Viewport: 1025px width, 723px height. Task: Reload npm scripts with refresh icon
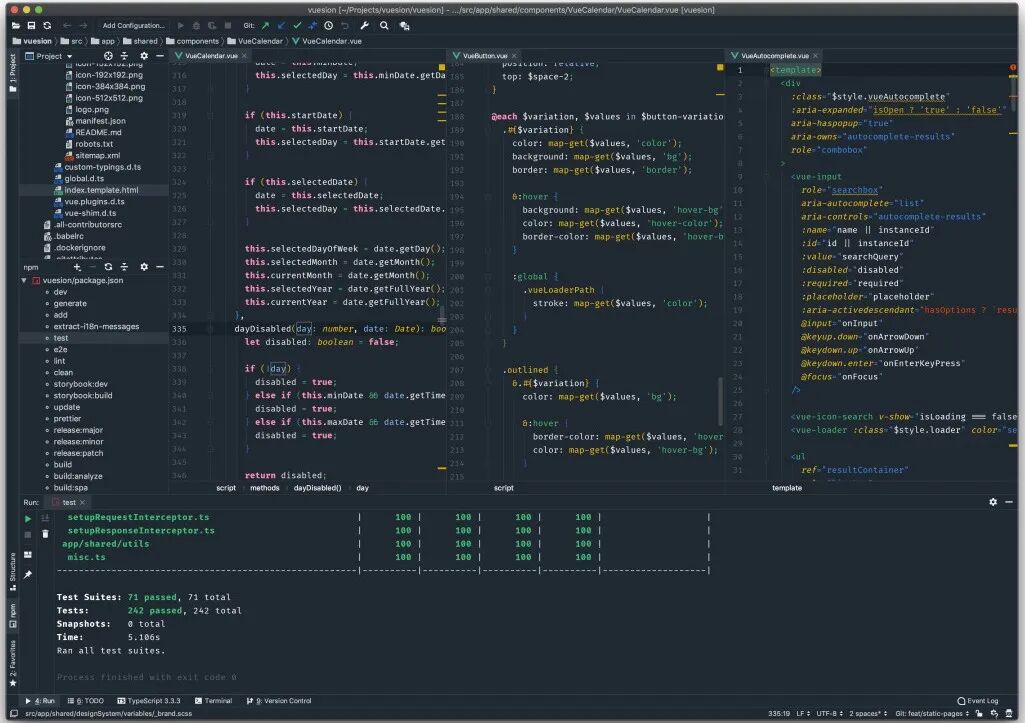click(109, 267)
